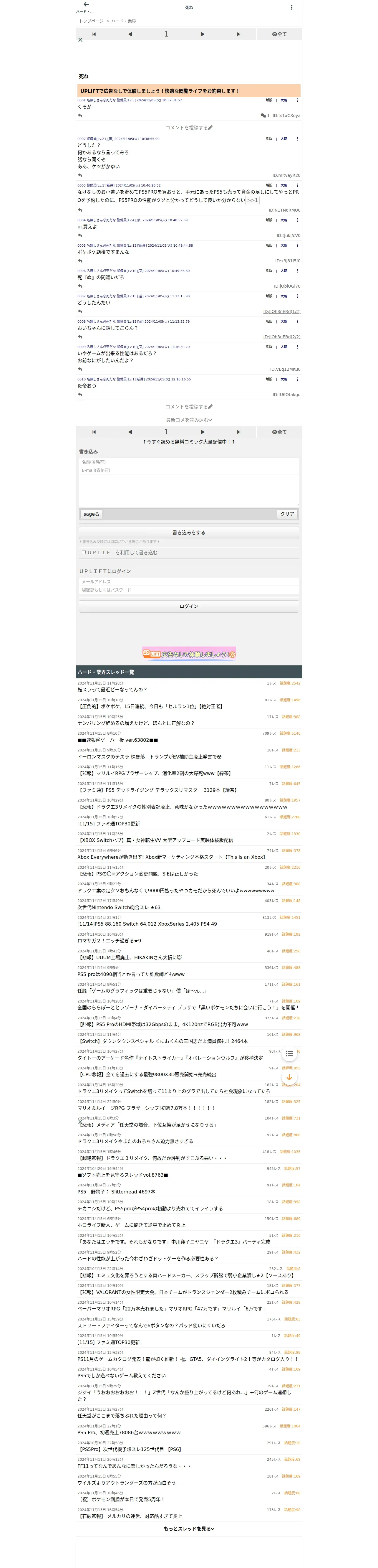Jump to last page in the bottom pager

click(239, 432)
